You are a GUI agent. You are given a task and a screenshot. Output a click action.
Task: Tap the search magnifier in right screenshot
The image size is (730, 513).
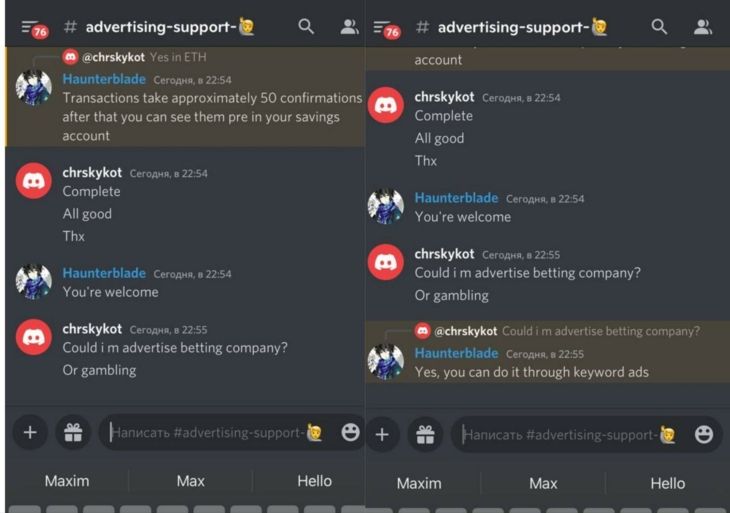pyautogui.click(x=659, y=27)
